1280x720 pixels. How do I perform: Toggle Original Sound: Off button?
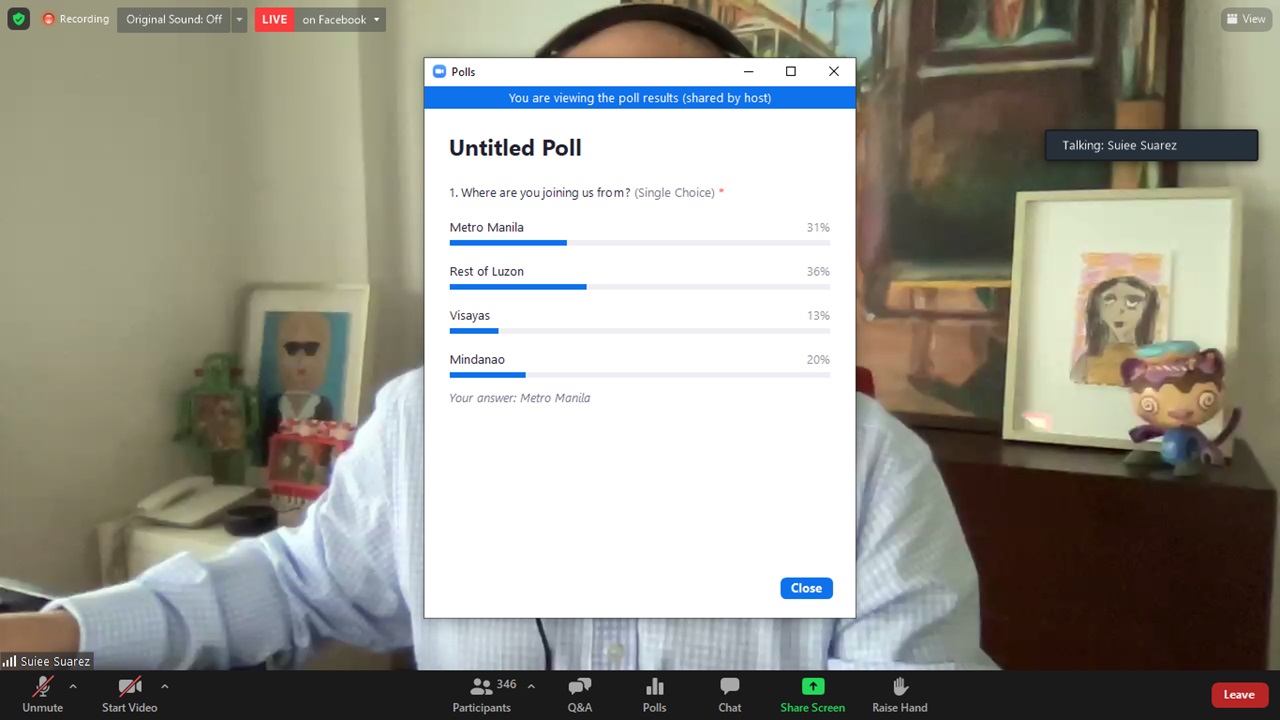(174, 19)
